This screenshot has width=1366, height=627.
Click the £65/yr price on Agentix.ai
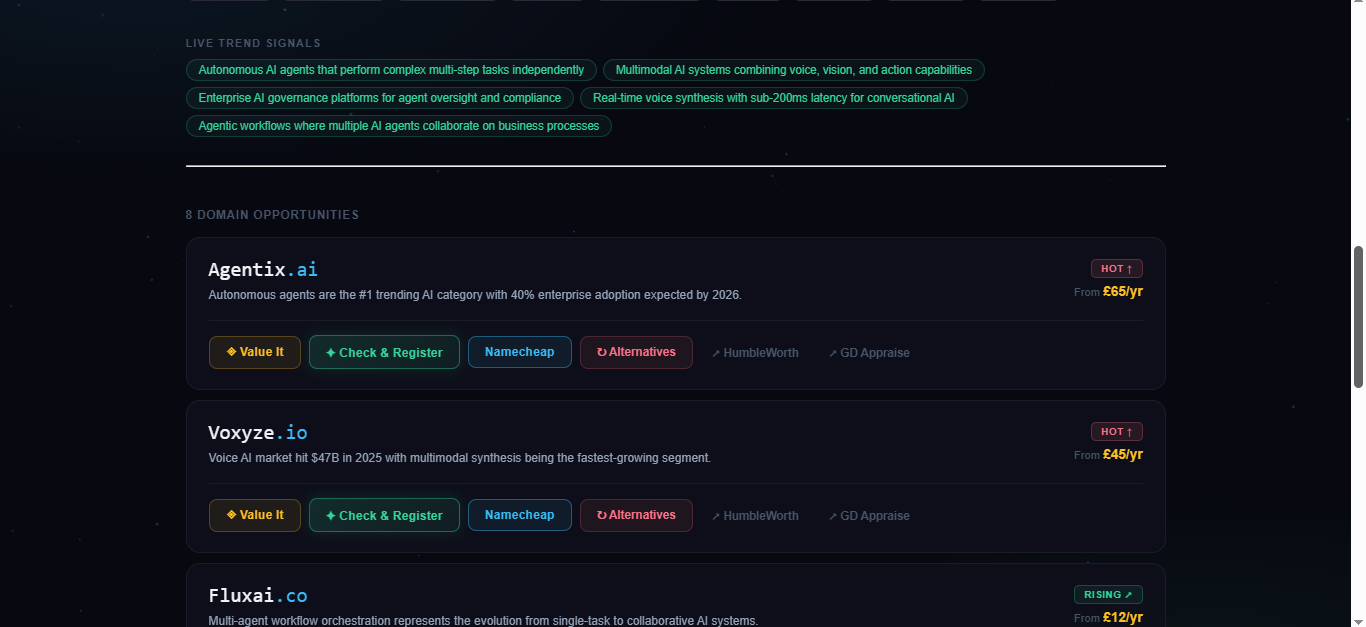pyautogui.click(x=1122, y=291)
